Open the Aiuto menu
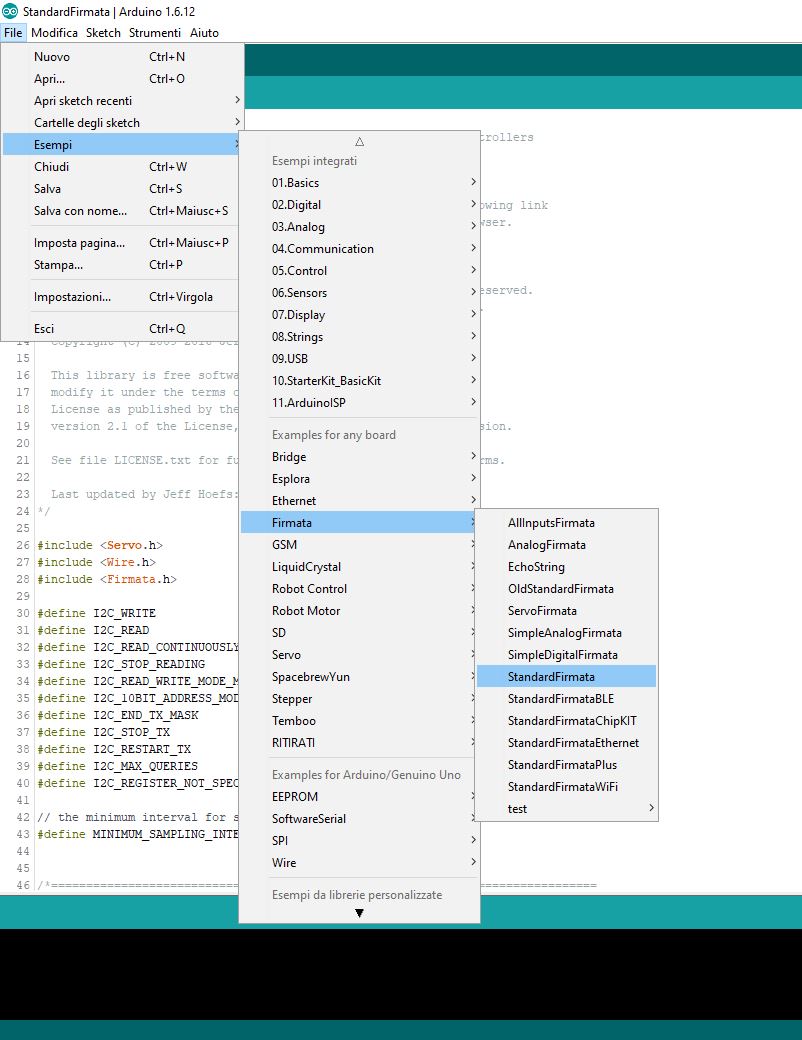 (x=204, y=32)
